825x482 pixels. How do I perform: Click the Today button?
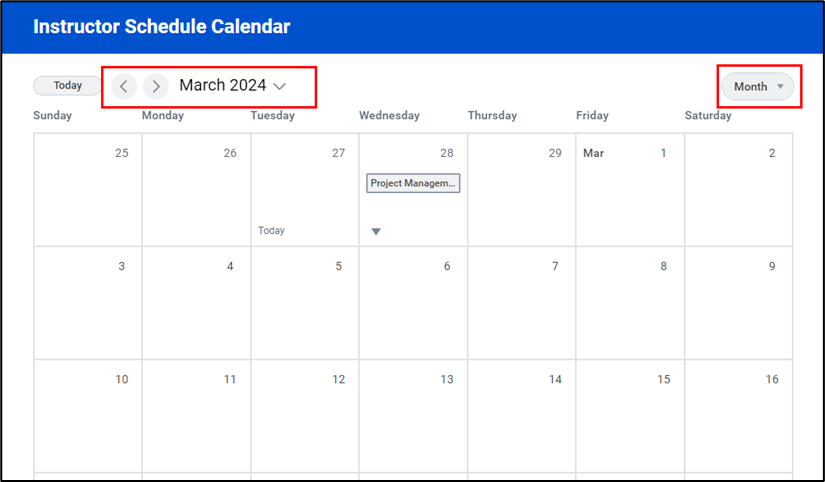[68, 86]
